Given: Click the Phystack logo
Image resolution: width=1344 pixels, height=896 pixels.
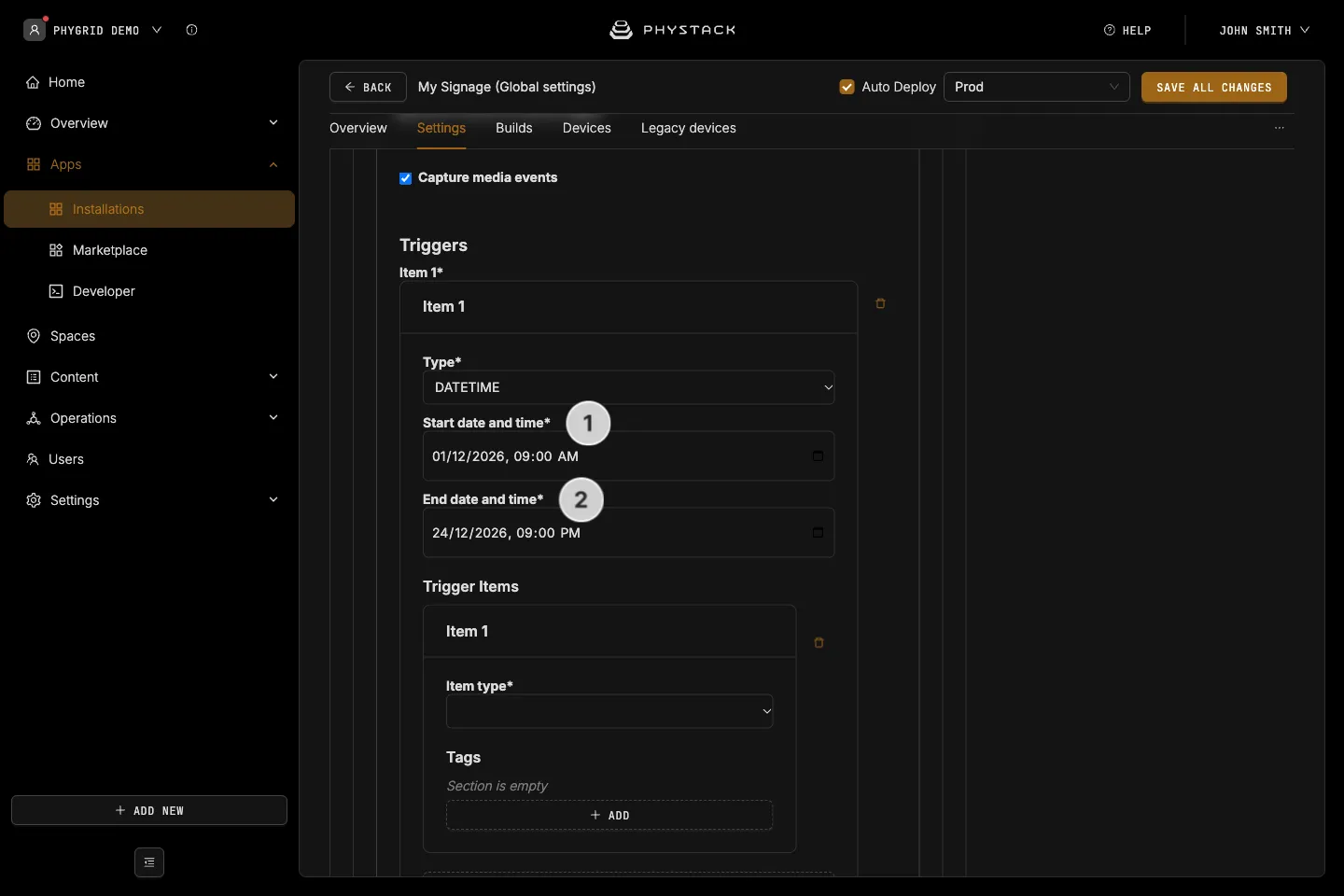Looking at the screenshot, I should coord(672,30).
